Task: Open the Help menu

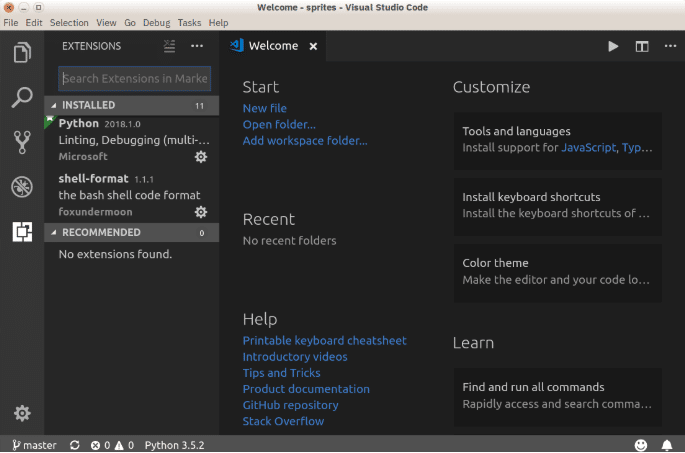Action: click(x=218, y=23)
